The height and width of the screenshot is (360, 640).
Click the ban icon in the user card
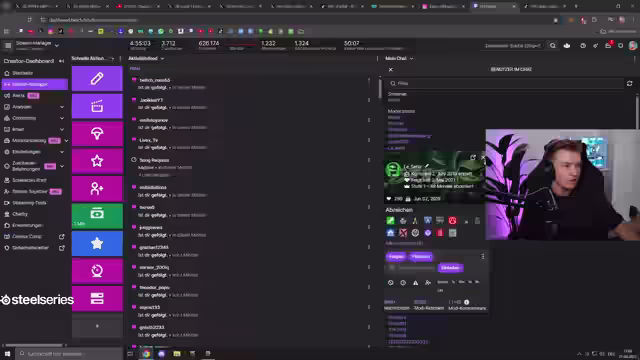391,282
